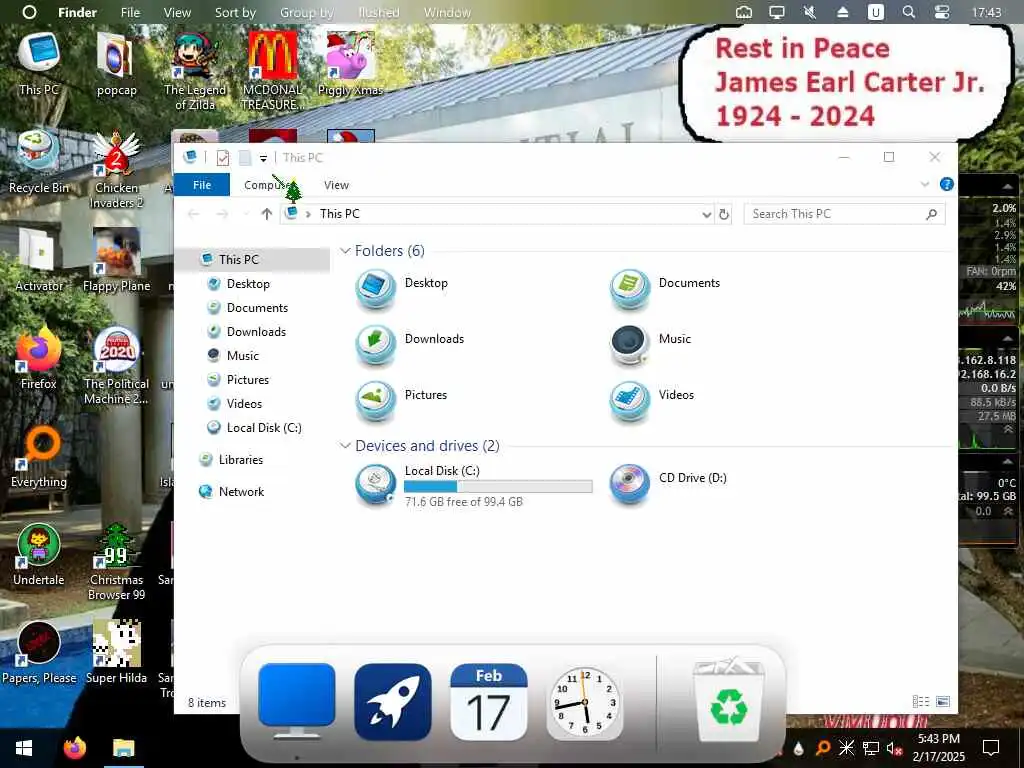
Task: Open the Music folder in main pane
Action: (650, 344)
